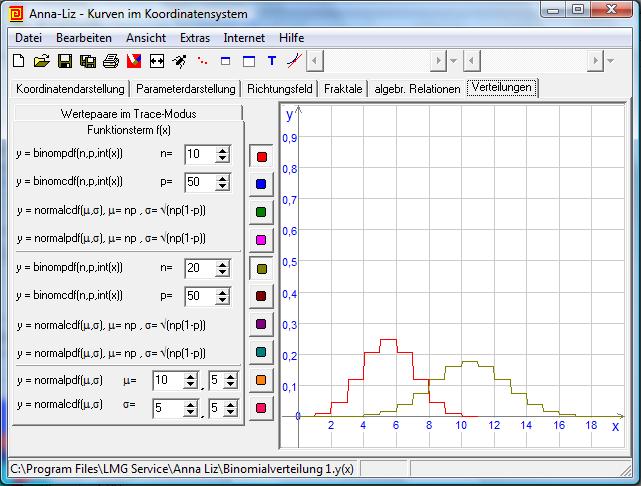Screen dimensions: 641x486
Task: Print the graph with the printer icon
Action: tap(111, 61)
